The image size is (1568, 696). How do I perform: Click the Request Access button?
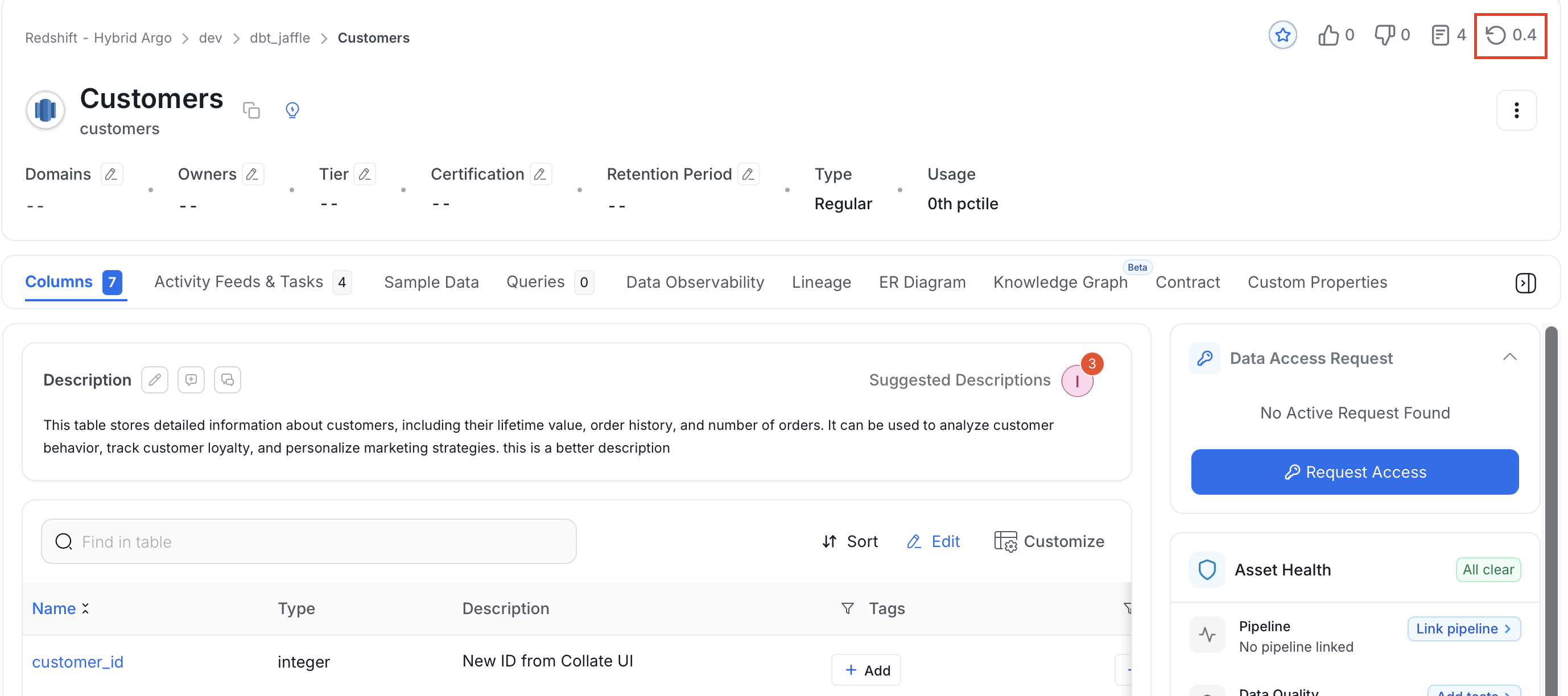click(x=1354, y=472)
